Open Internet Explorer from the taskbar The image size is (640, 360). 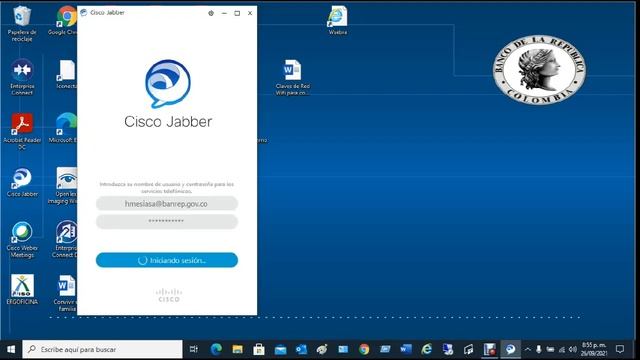427,349
